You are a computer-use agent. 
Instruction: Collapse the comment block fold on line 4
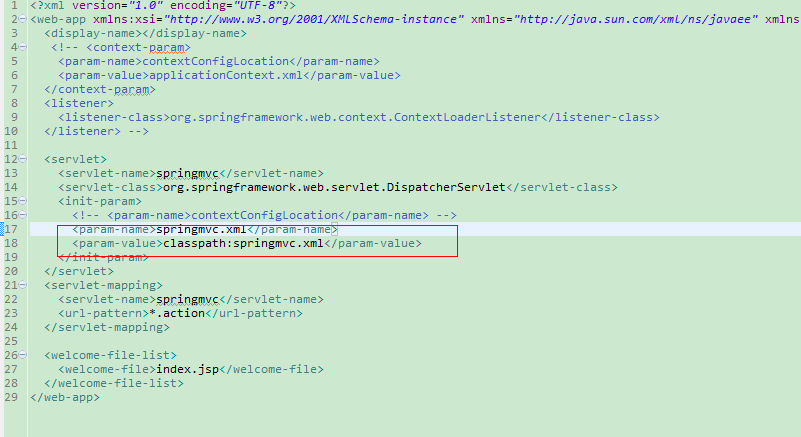[x=22, y=47]
